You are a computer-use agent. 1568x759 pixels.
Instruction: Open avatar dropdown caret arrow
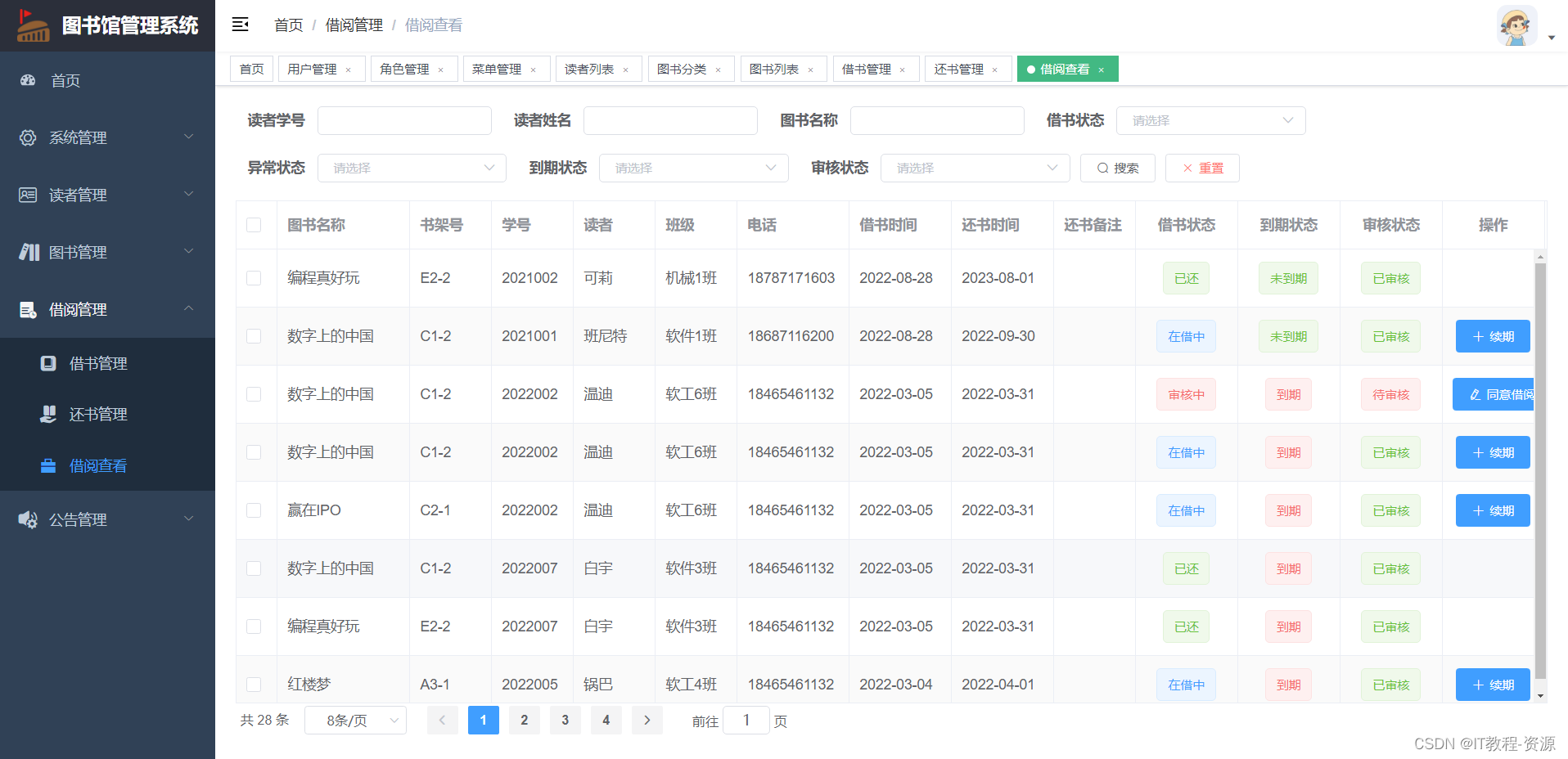[1551, 38]
